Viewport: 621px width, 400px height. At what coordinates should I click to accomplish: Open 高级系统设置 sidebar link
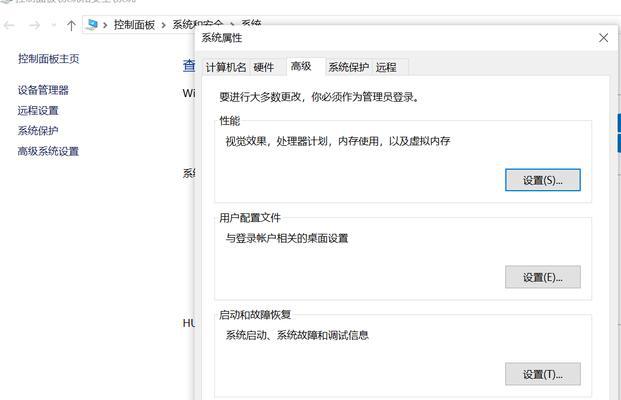point(48,151)
